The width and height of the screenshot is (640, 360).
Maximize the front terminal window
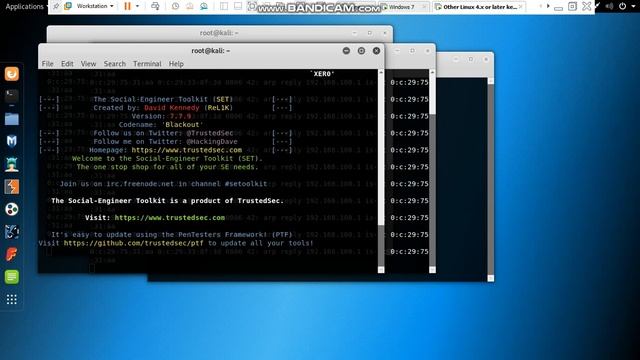361,51
